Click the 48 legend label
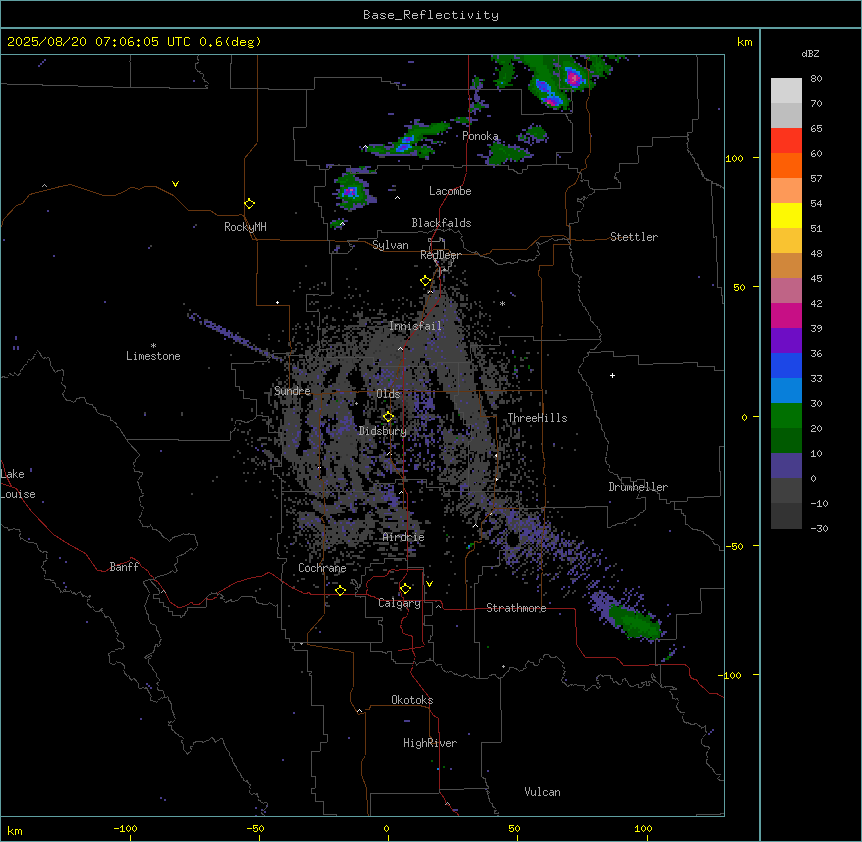The height and width of the screenshot is (842, 862). click(x=816, y=253)
